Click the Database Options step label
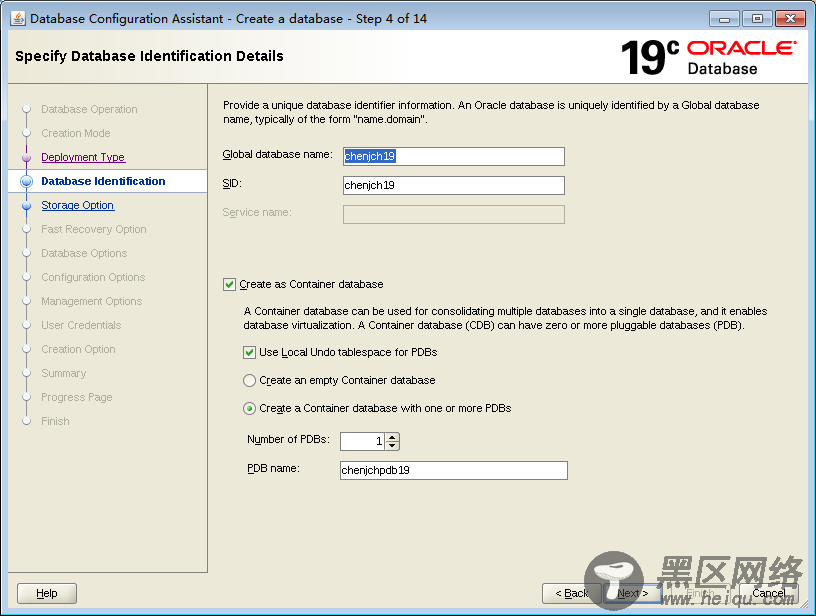Screen dimensions: 816x616 point(84,253)
